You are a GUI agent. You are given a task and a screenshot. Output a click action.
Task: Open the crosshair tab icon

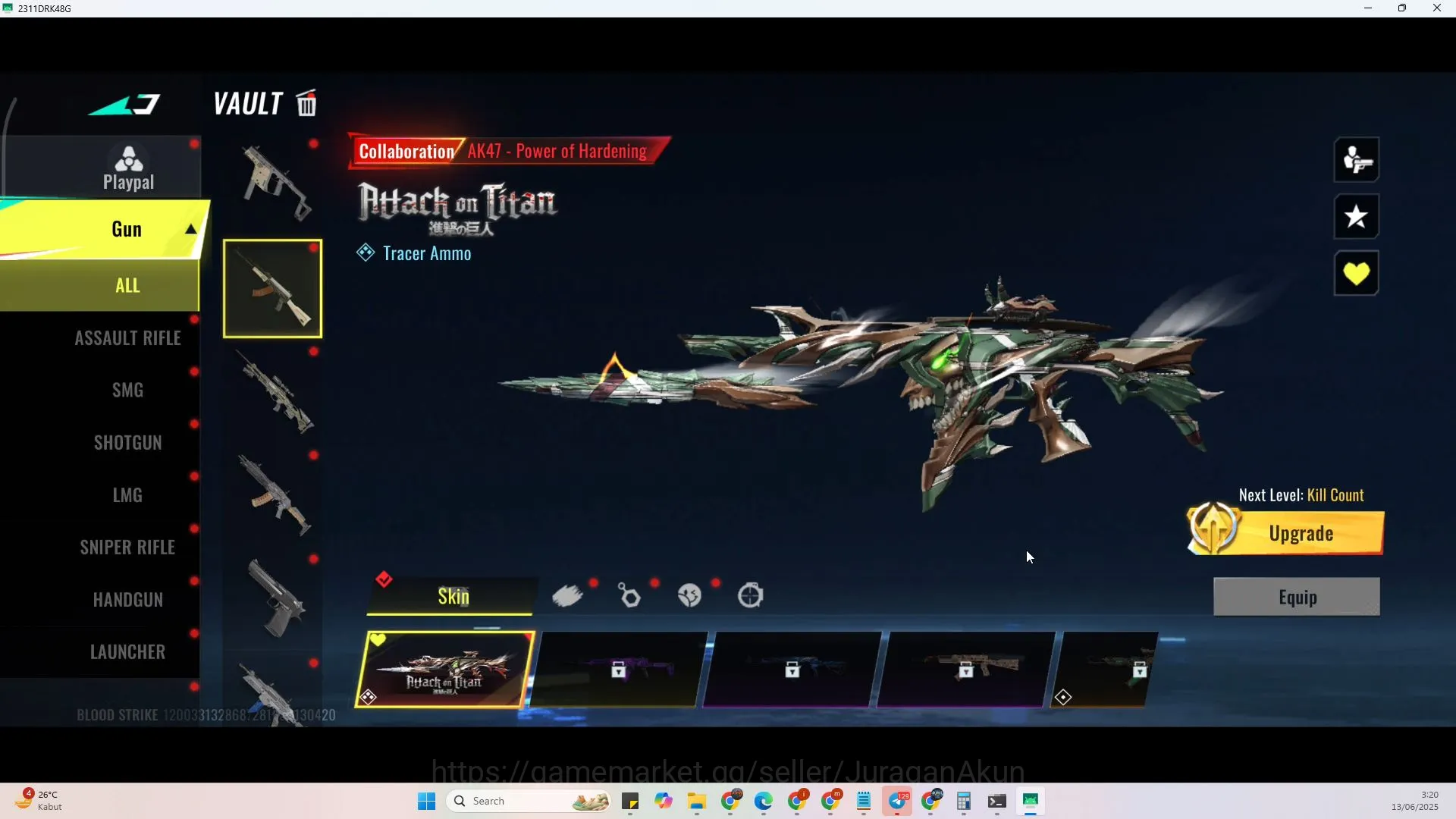(751, 596)
